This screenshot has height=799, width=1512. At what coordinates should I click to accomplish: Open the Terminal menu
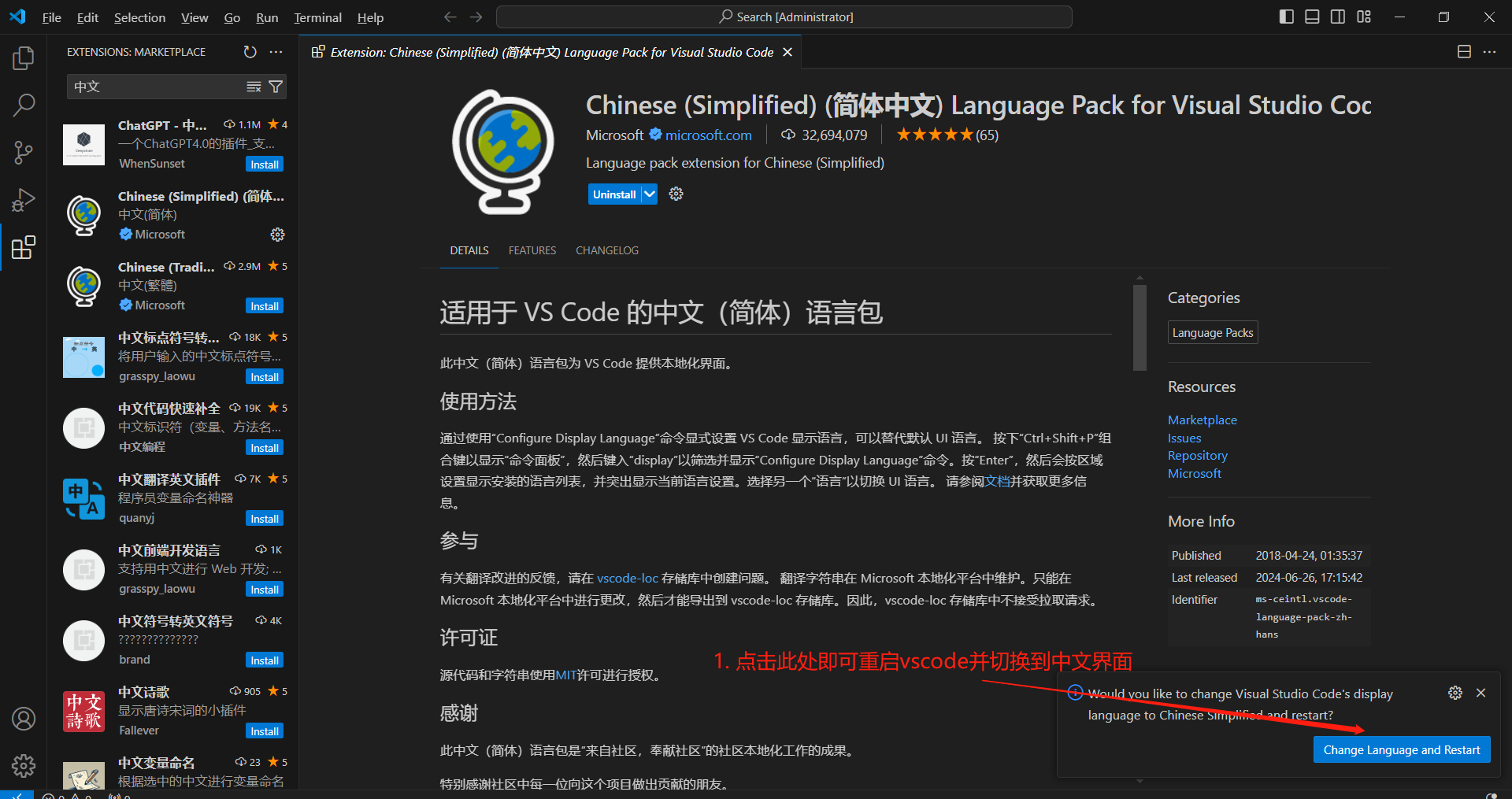pyautogui.click(x=317, y=17)
